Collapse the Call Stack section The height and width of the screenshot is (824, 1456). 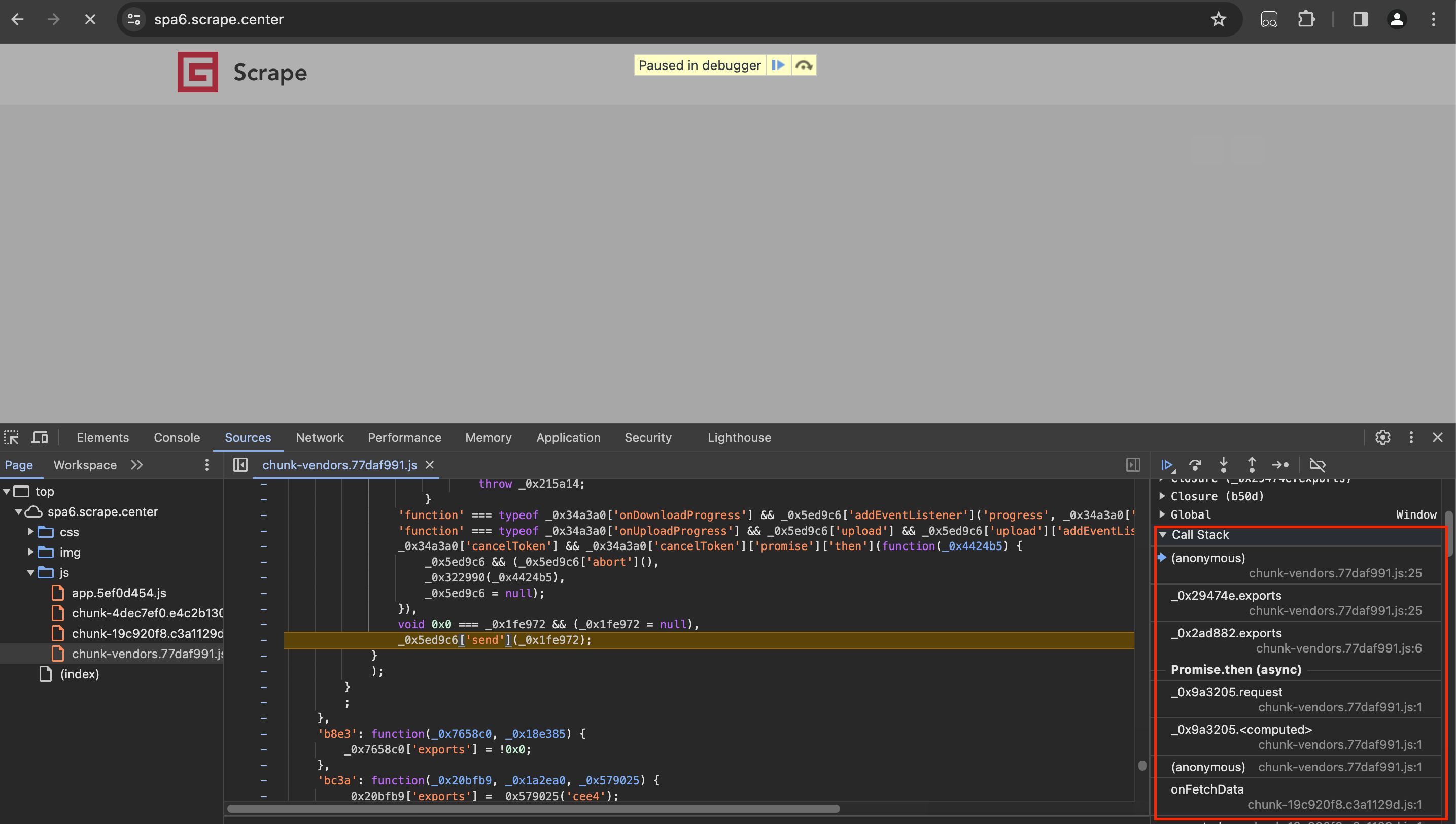pos(1163,535)
